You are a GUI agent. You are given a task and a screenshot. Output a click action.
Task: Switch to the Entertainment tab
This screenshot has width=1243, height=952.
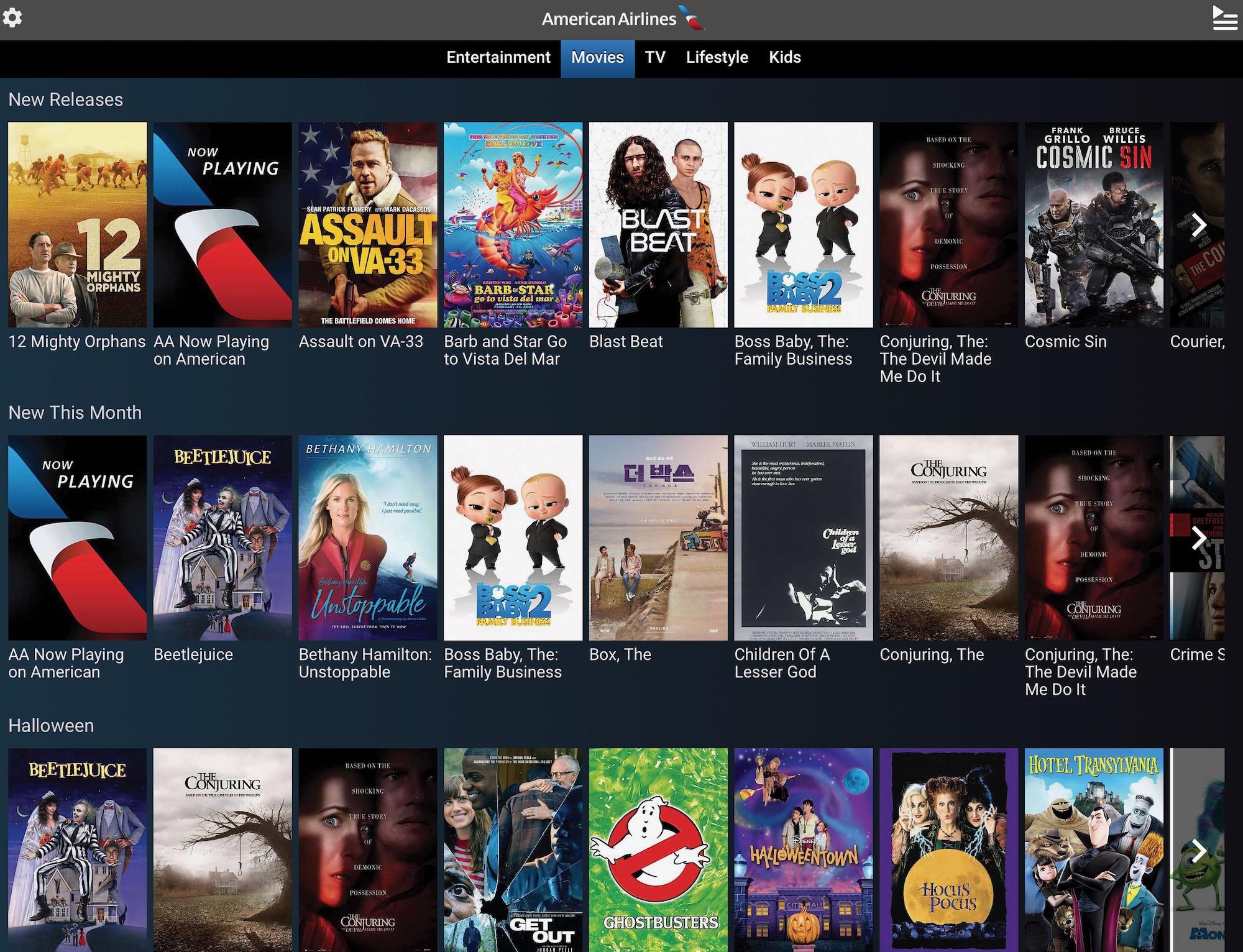pyautogui.click(x=498, y=58)
